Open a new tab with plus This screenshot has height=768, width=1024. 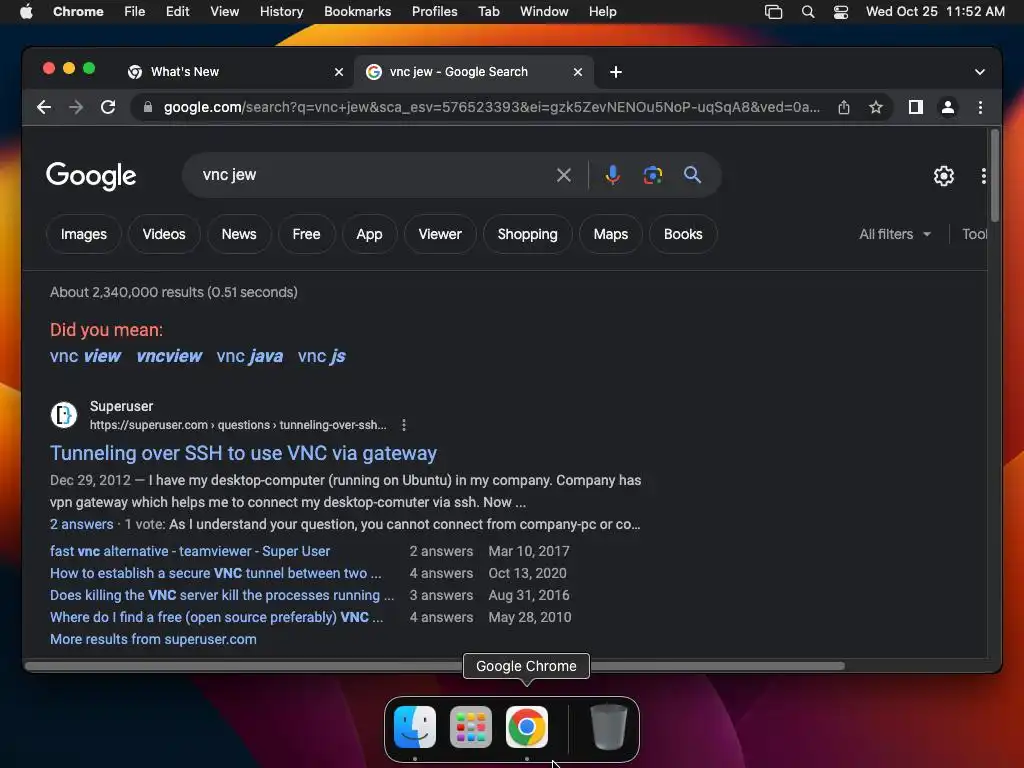(x=616, y=72)
